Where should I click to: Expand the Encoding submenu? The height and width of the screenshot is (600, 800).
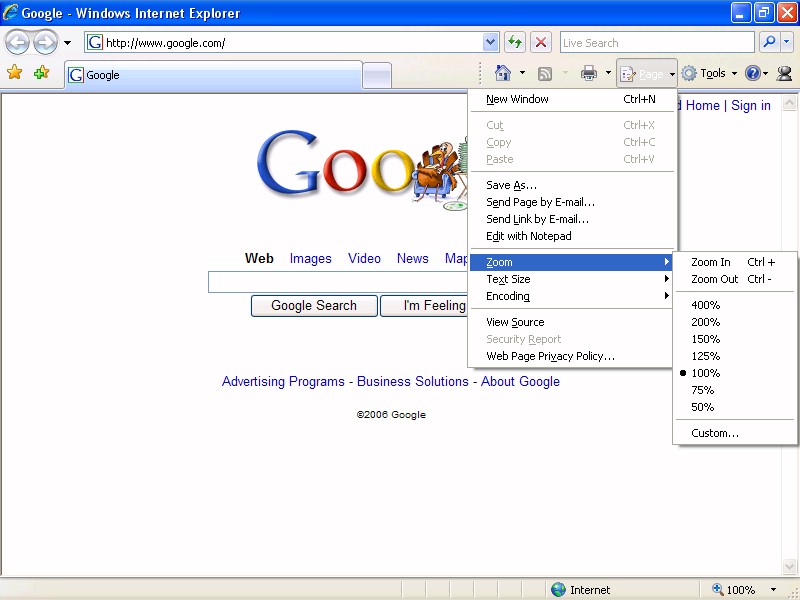[x=571, y=296]
